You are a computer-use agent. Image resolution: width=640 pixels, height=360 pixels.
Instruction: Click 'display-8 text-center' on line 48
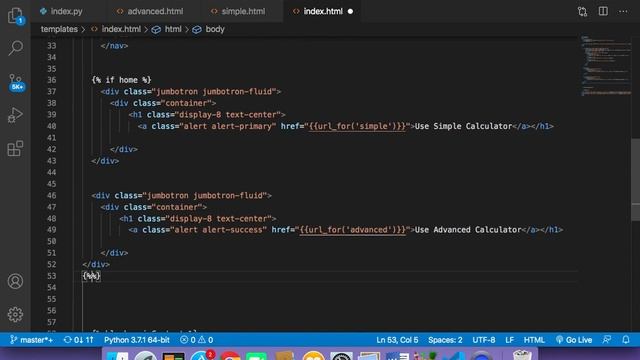[218, 218]
